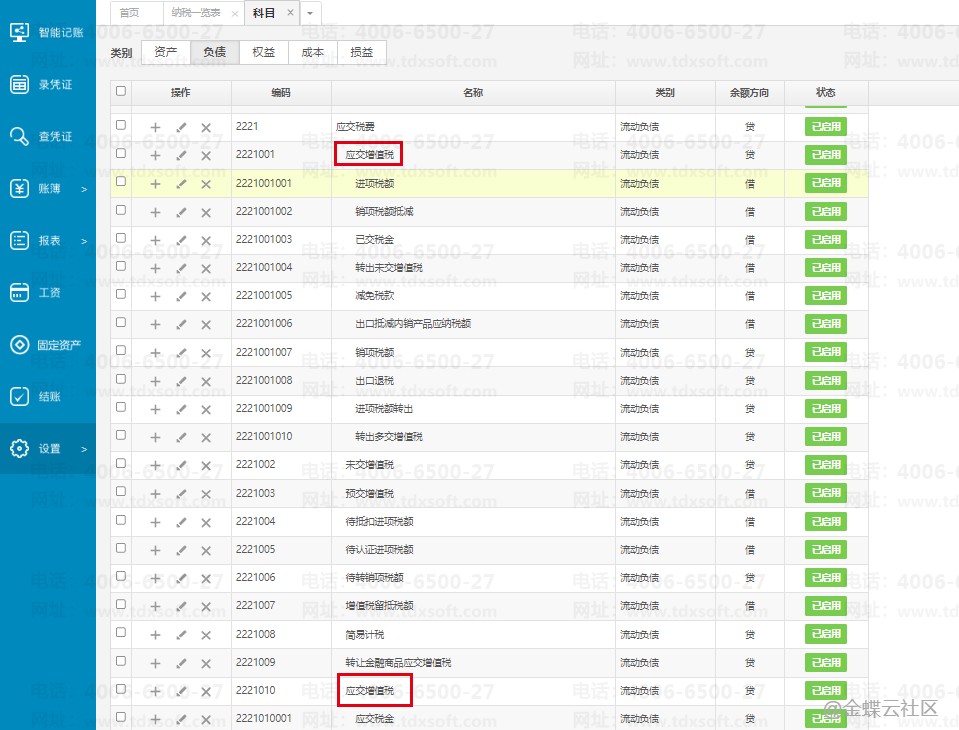Open the tab list dropdown arrow
The width and height of the screenshot is (959, 730).
coord(310,13)
